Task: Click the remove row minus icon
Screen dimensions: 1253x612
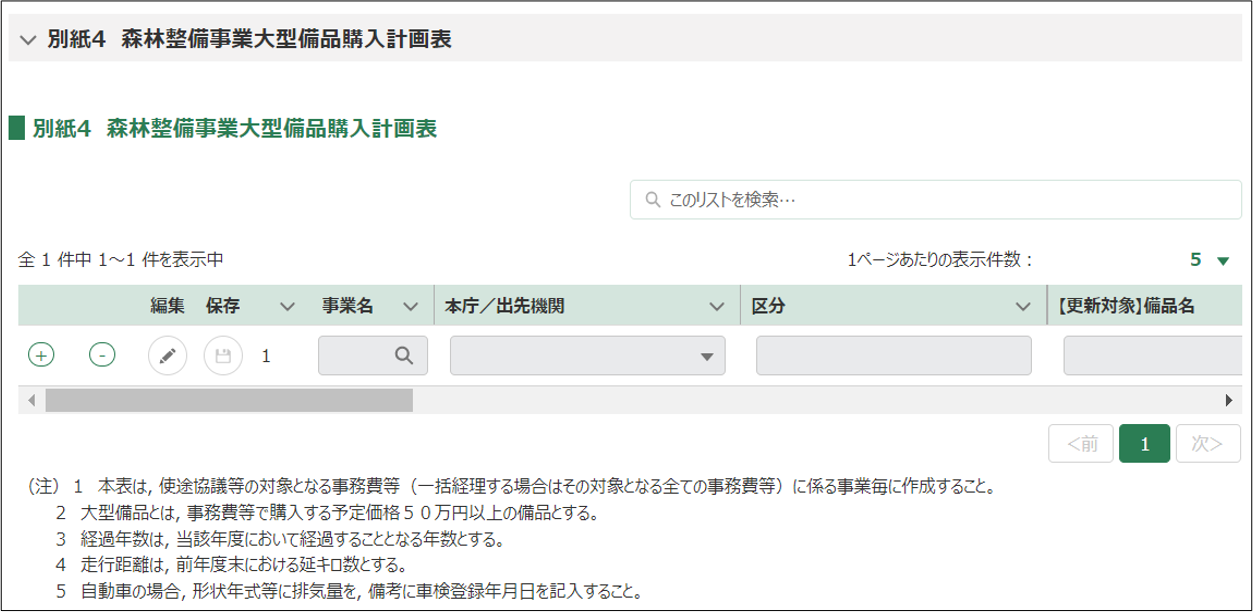Action: [102, 355]
